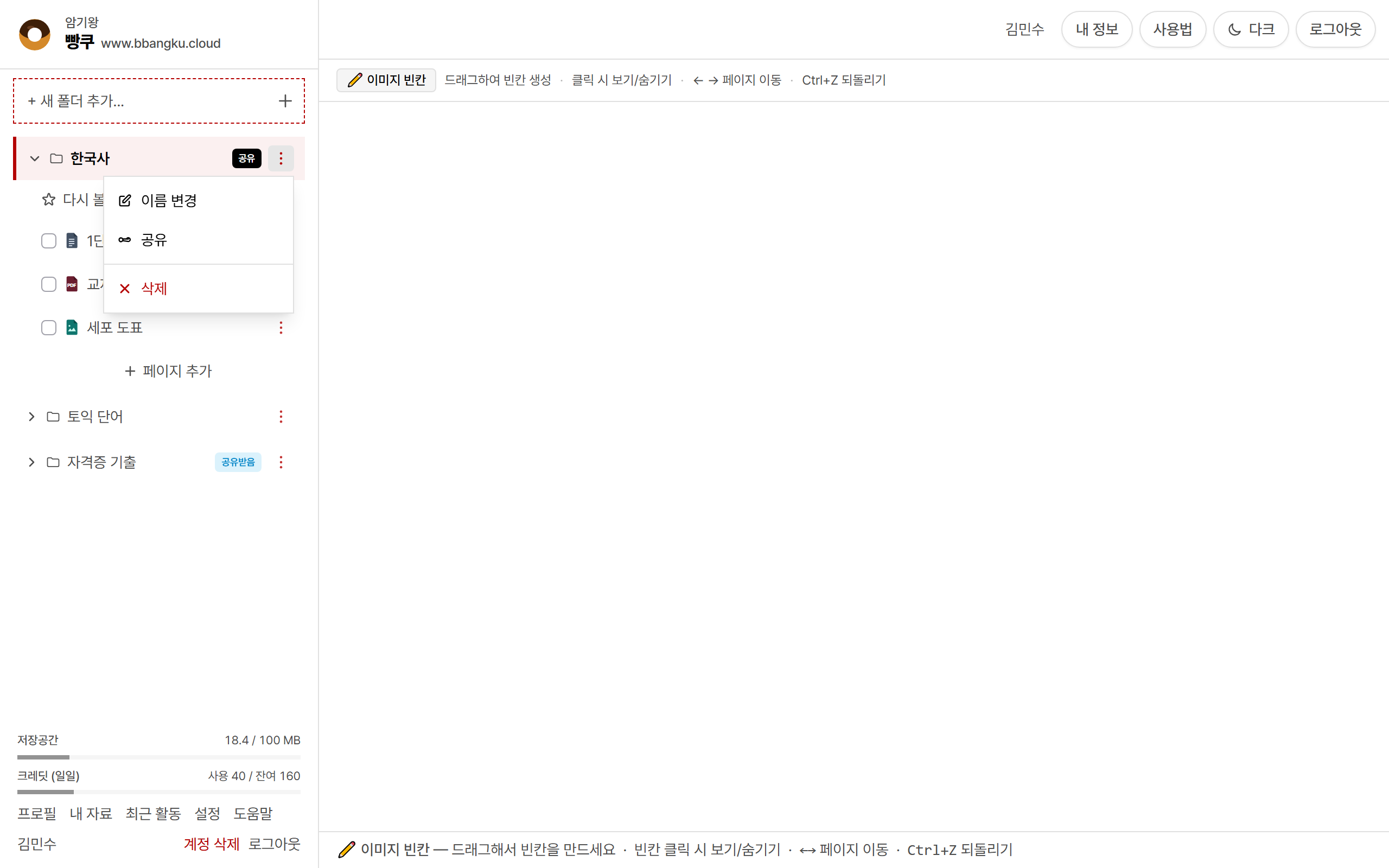Click the 토익 단어 folder icon

coord(53,417)
